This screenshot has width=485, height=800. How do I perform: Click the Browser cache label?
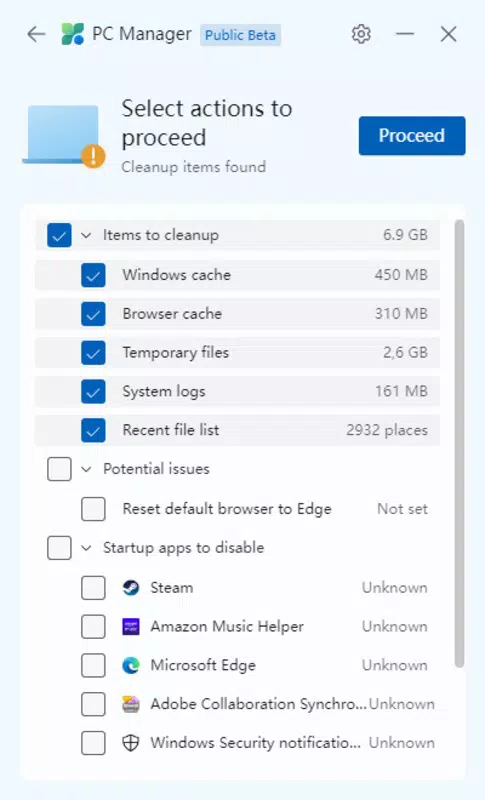click(172, 313)
